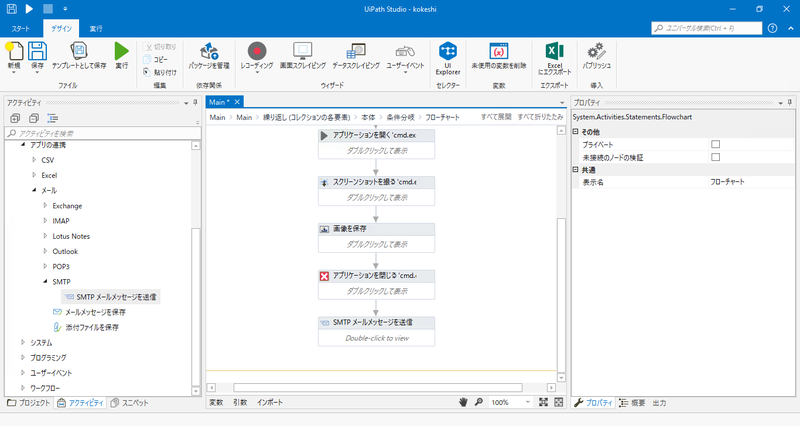
Task: Click Excel にエクスポート icon
Action: (555, 52)
